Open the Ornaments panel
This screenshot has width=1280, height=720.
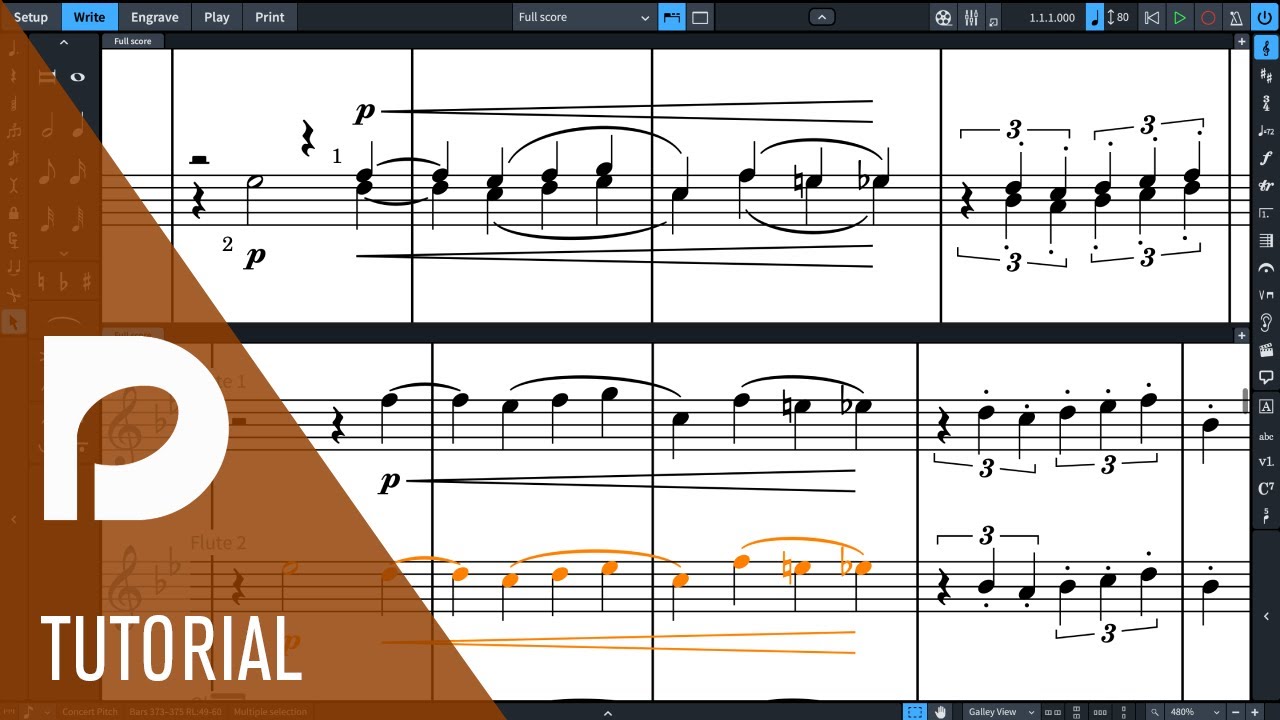point(1266,185)
